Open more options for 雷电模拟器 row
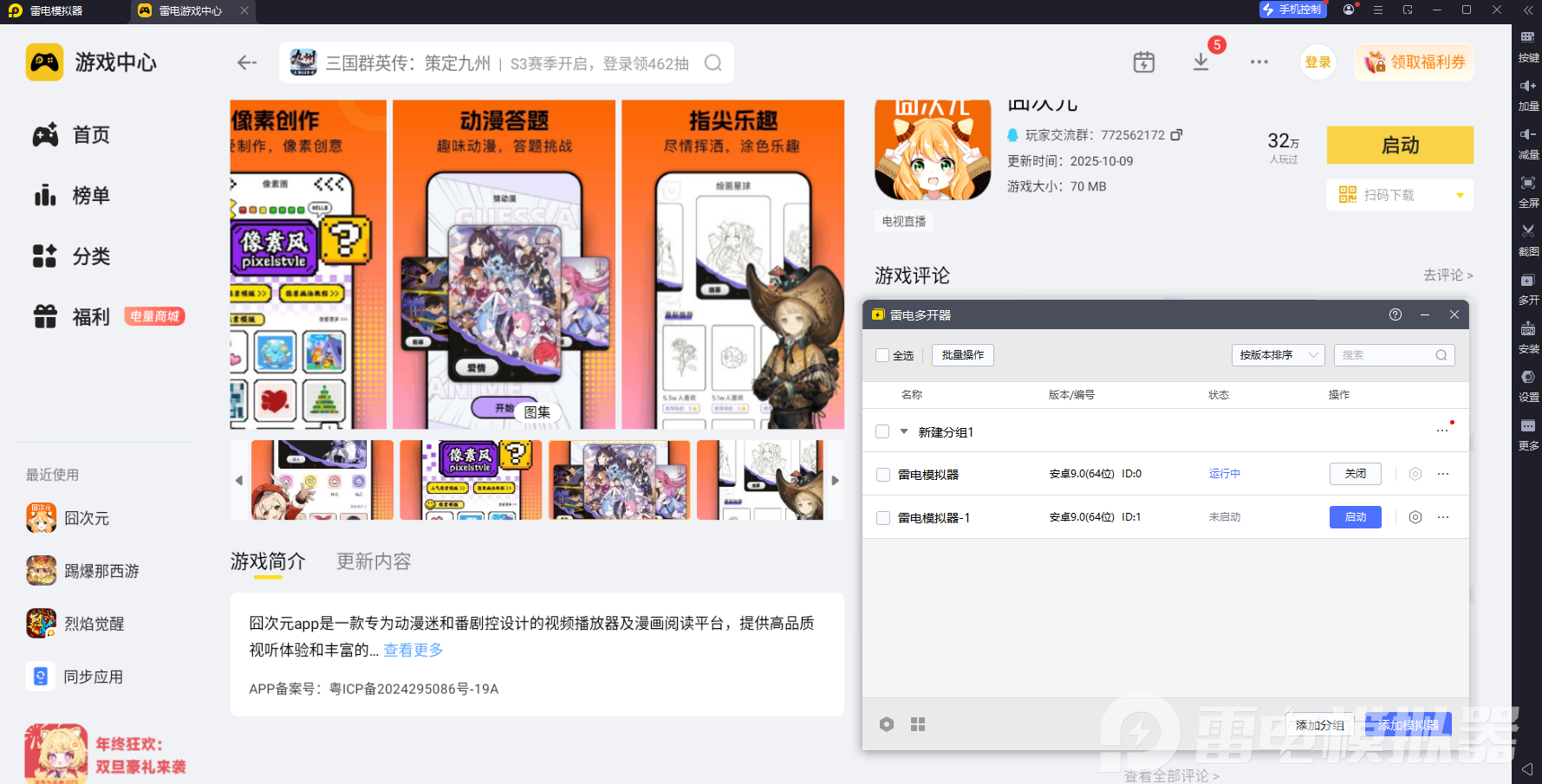 click(1443, 474)
